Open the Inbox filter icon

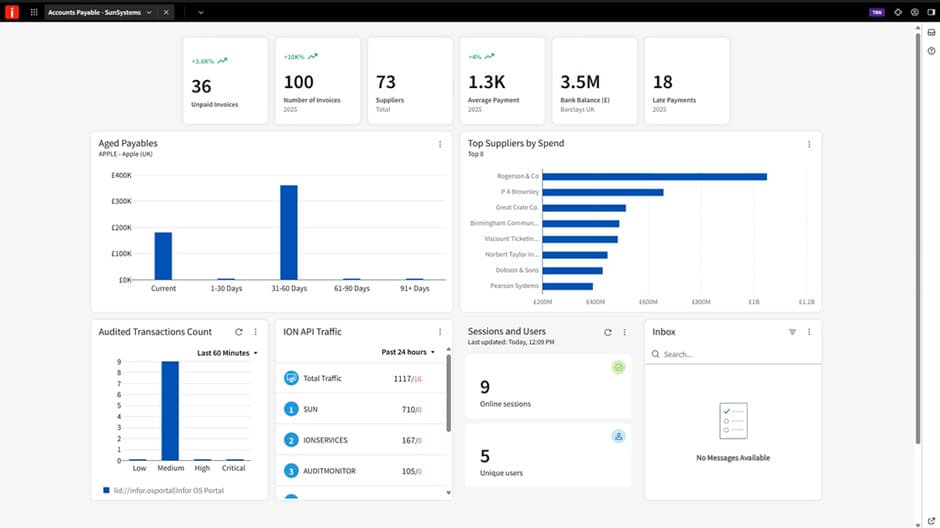(x=792, y=332)
